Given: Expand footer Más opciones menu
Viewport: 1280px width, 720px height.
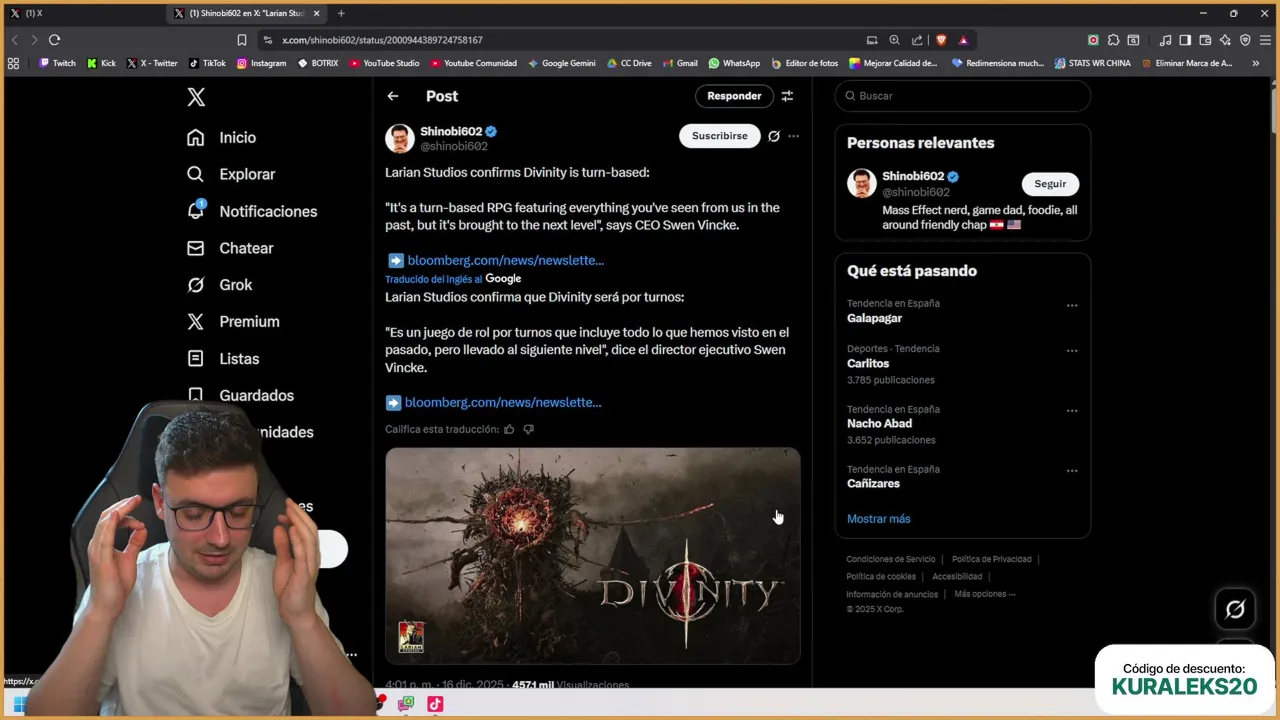Looking at the screenshot, I should coord(985,594).
